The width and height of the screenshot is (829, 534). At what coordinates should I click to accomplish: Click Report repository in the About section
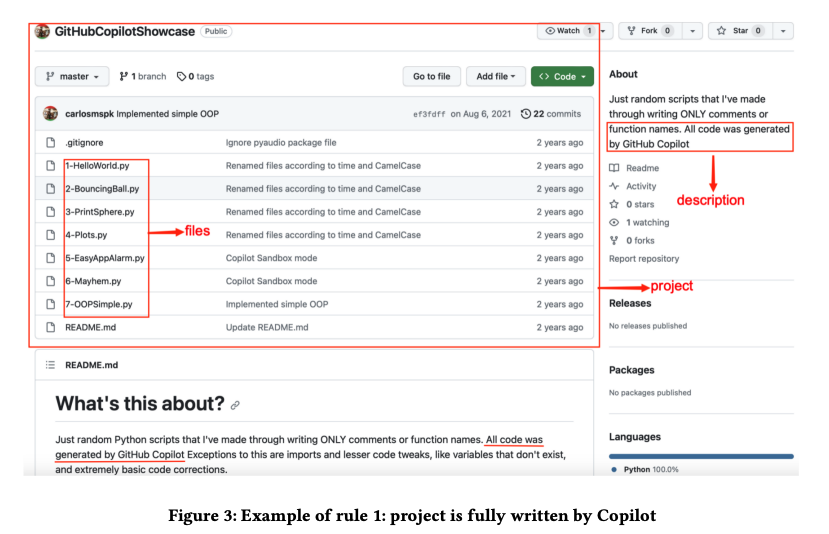[644, 259]
